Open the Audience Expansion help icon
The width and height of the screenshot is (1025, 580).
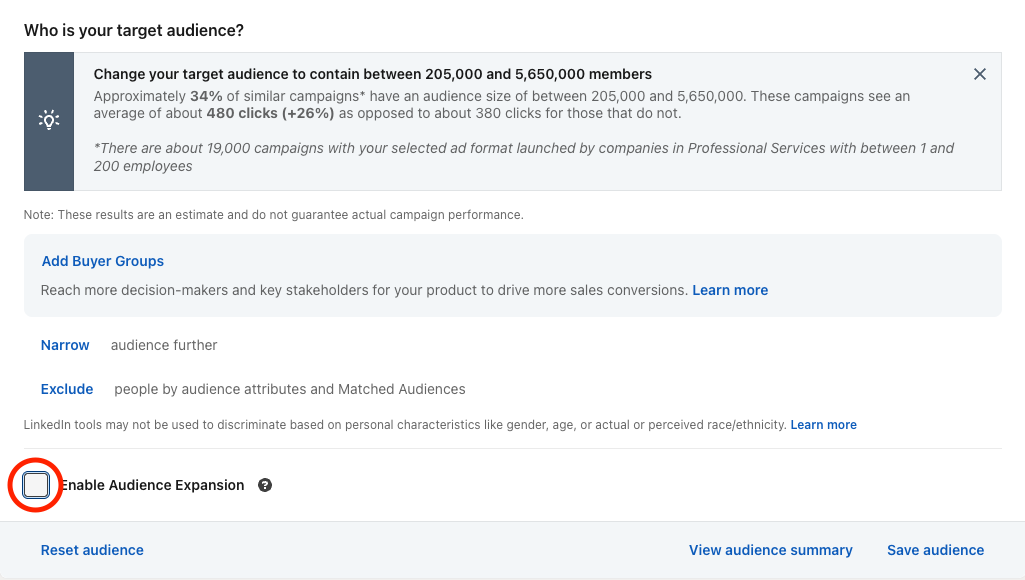click(265, 485)
